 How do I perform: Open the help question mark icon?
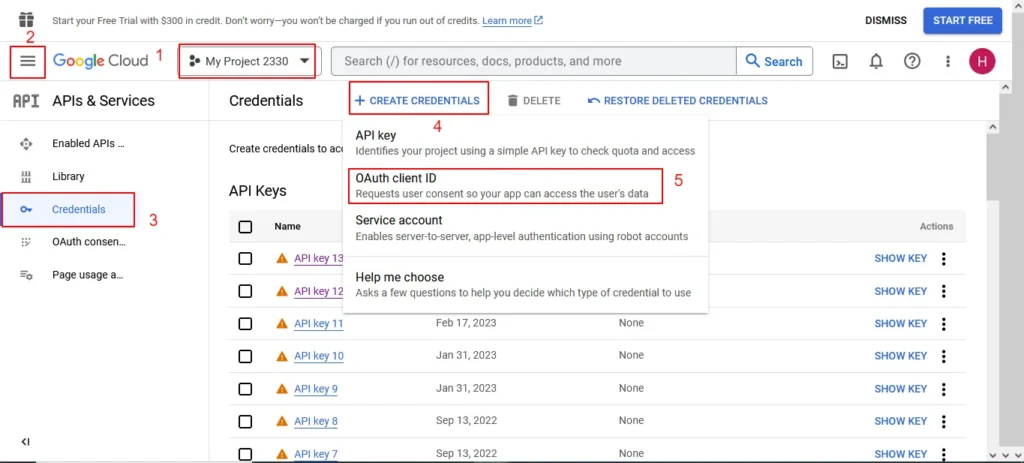coord(912,61)
